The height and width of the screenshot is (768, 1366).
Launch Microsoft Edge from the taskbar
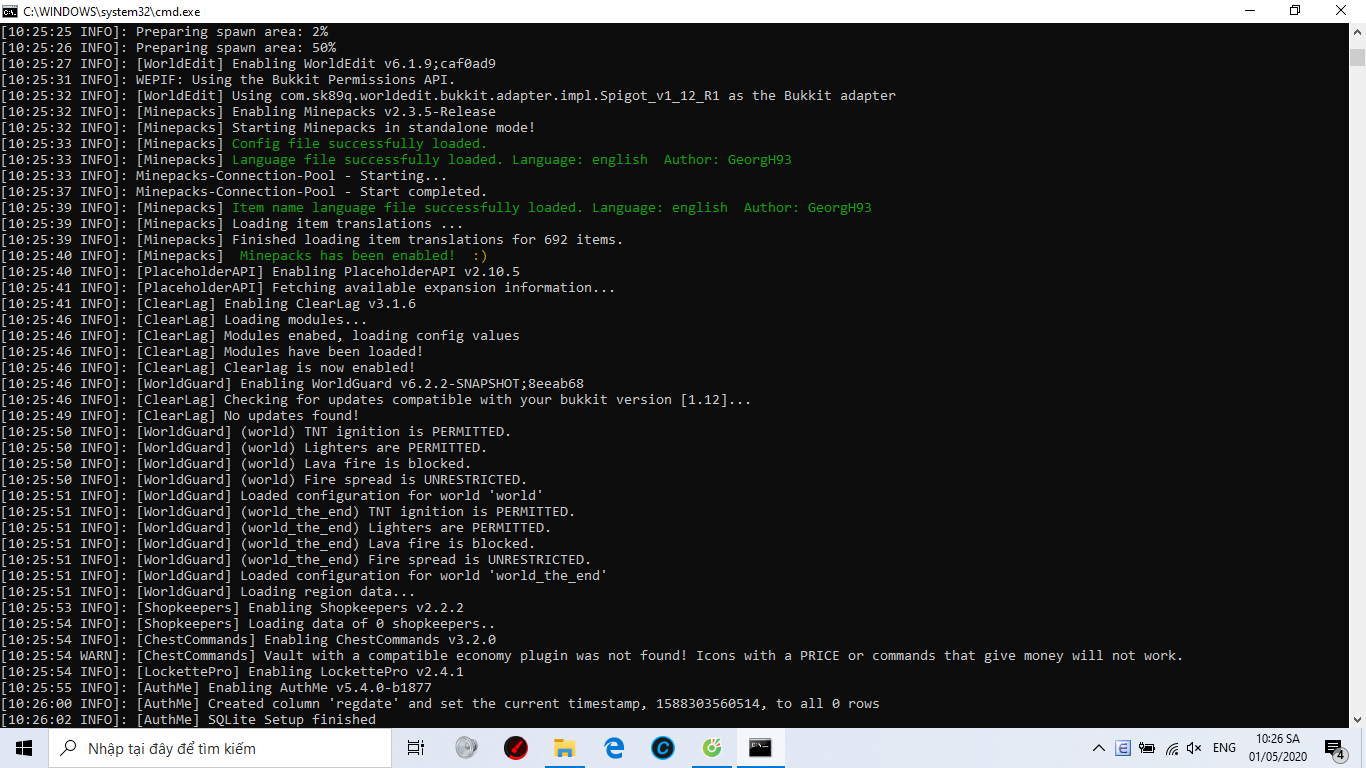pyautogui.click(x=613, y=748)
